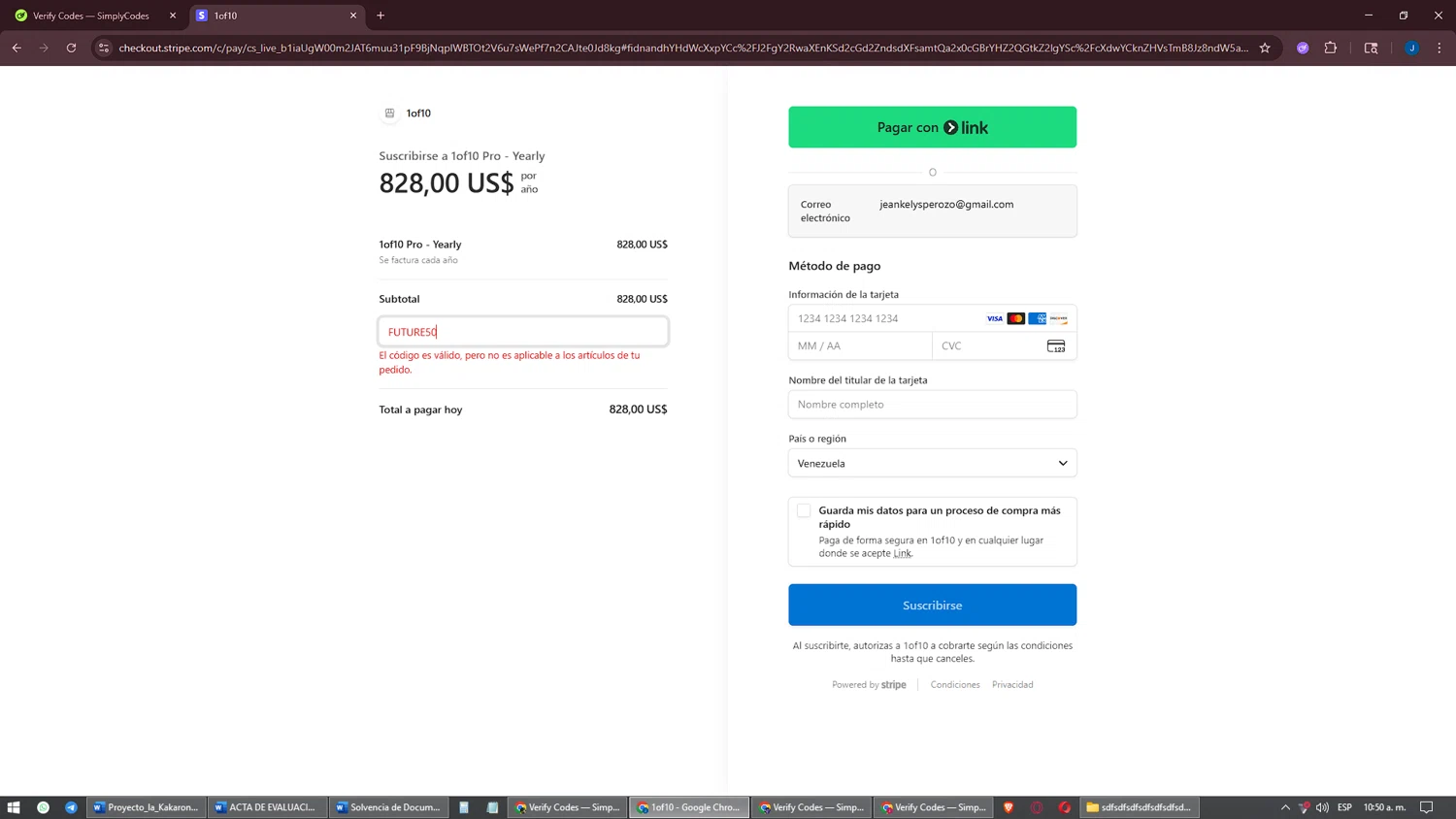Open a new browser tab
This screenshot has width=1456, height=819.
click(381, 16)
